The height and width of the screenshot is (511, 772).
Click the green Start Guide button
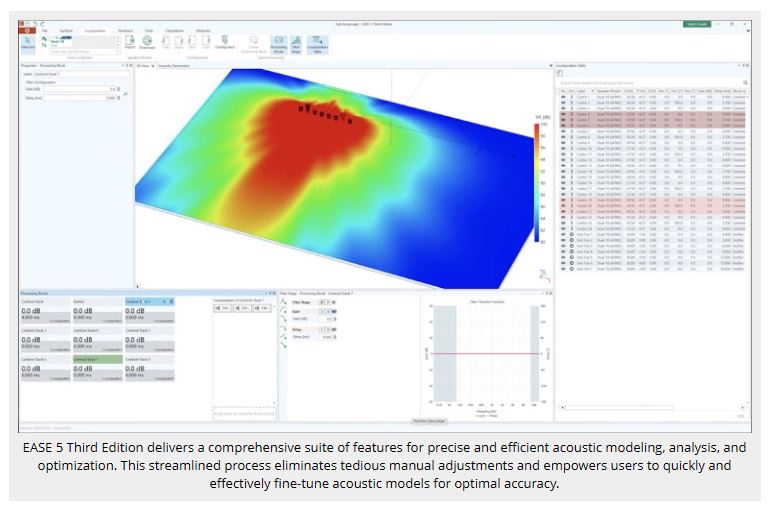(697, 24)
